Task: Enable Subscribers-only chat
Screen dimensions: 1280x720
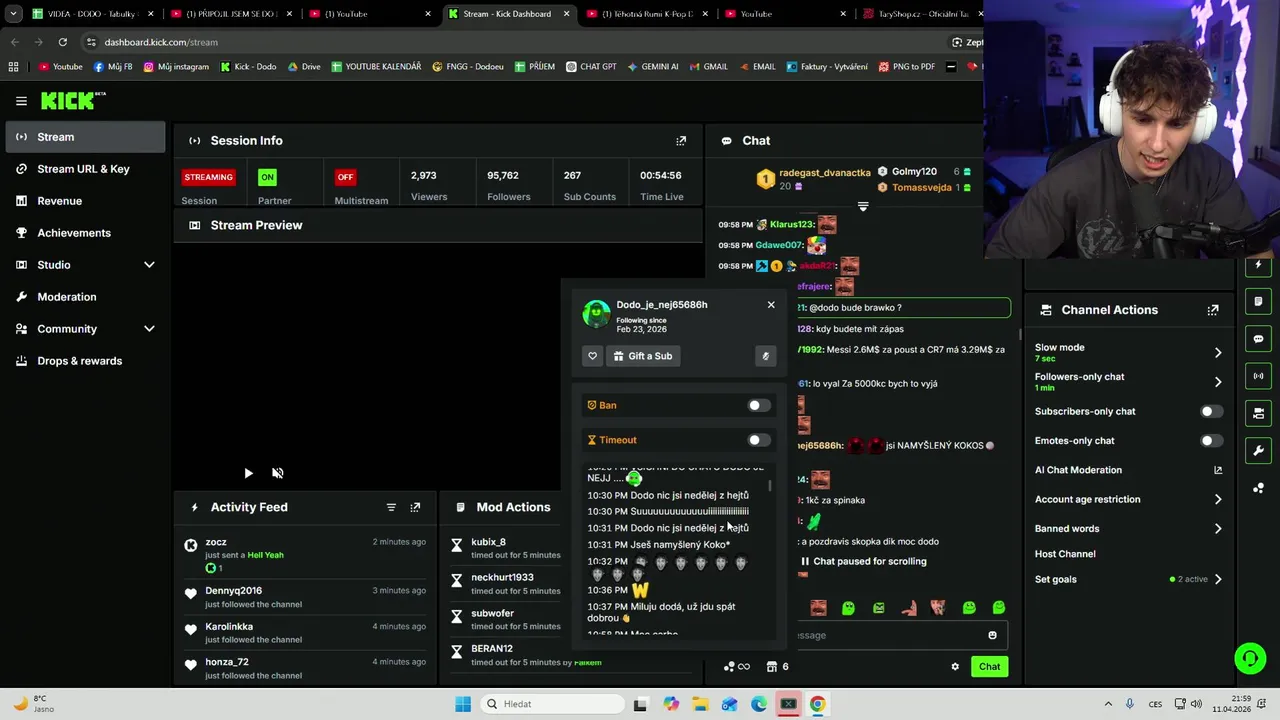Action: tap(1212, 412)
